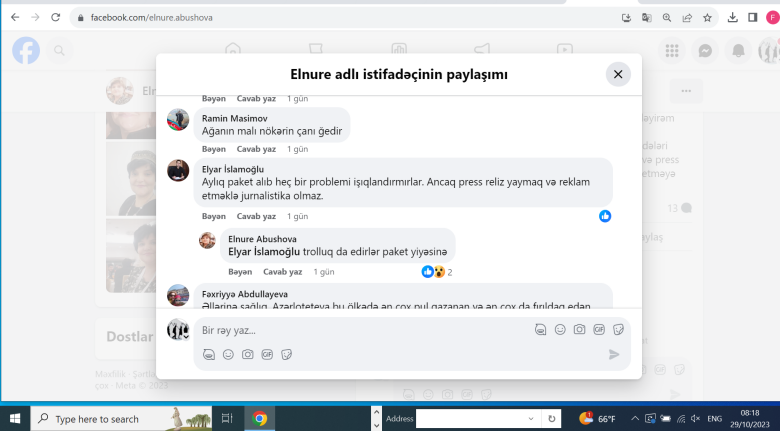This screenshot has width=780, height=431.
Task: Click the Bir rəy yaz comment field
Action: [x=360, y=330]
